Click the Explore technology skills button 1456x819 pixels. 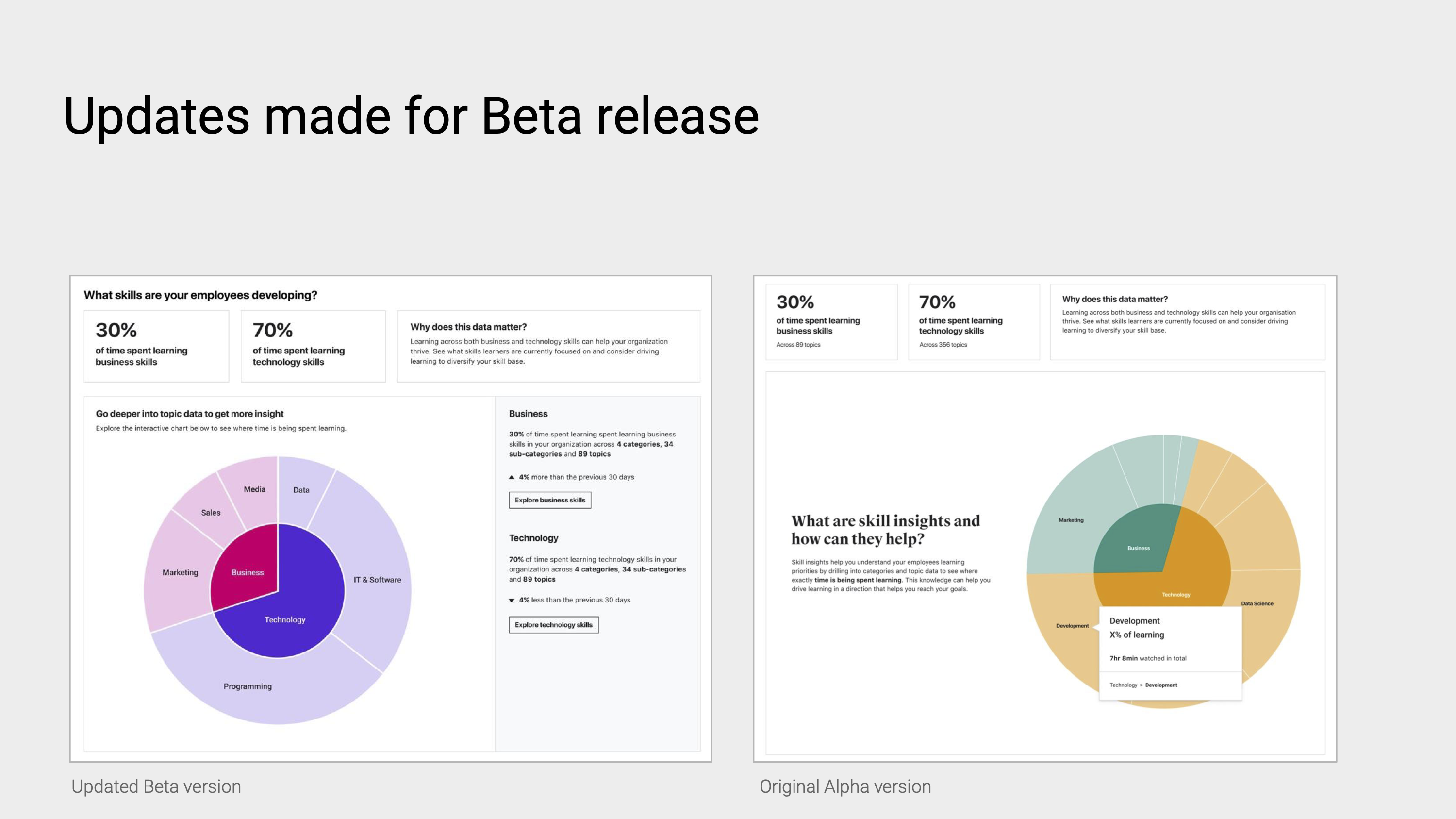(553, 624)
